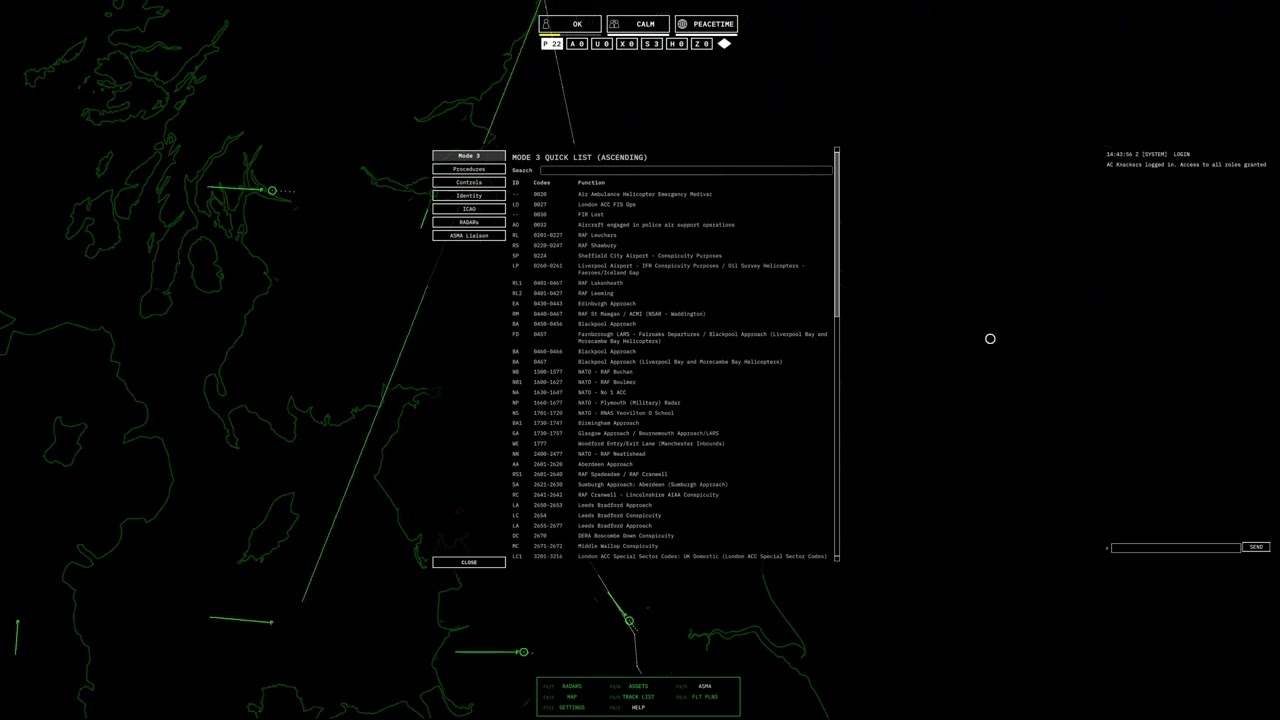The image size is (1280, 720).
Task: Open ASMA from the bottom function menu
Action: click(x=705, y=686)
